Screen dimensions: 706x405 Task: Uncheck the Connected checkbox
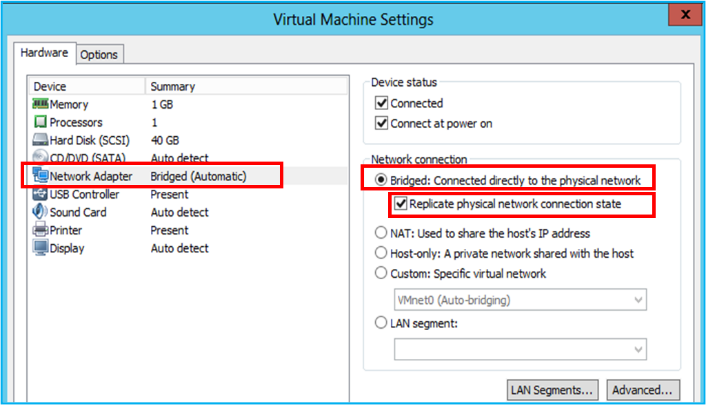tap(381, 104)
